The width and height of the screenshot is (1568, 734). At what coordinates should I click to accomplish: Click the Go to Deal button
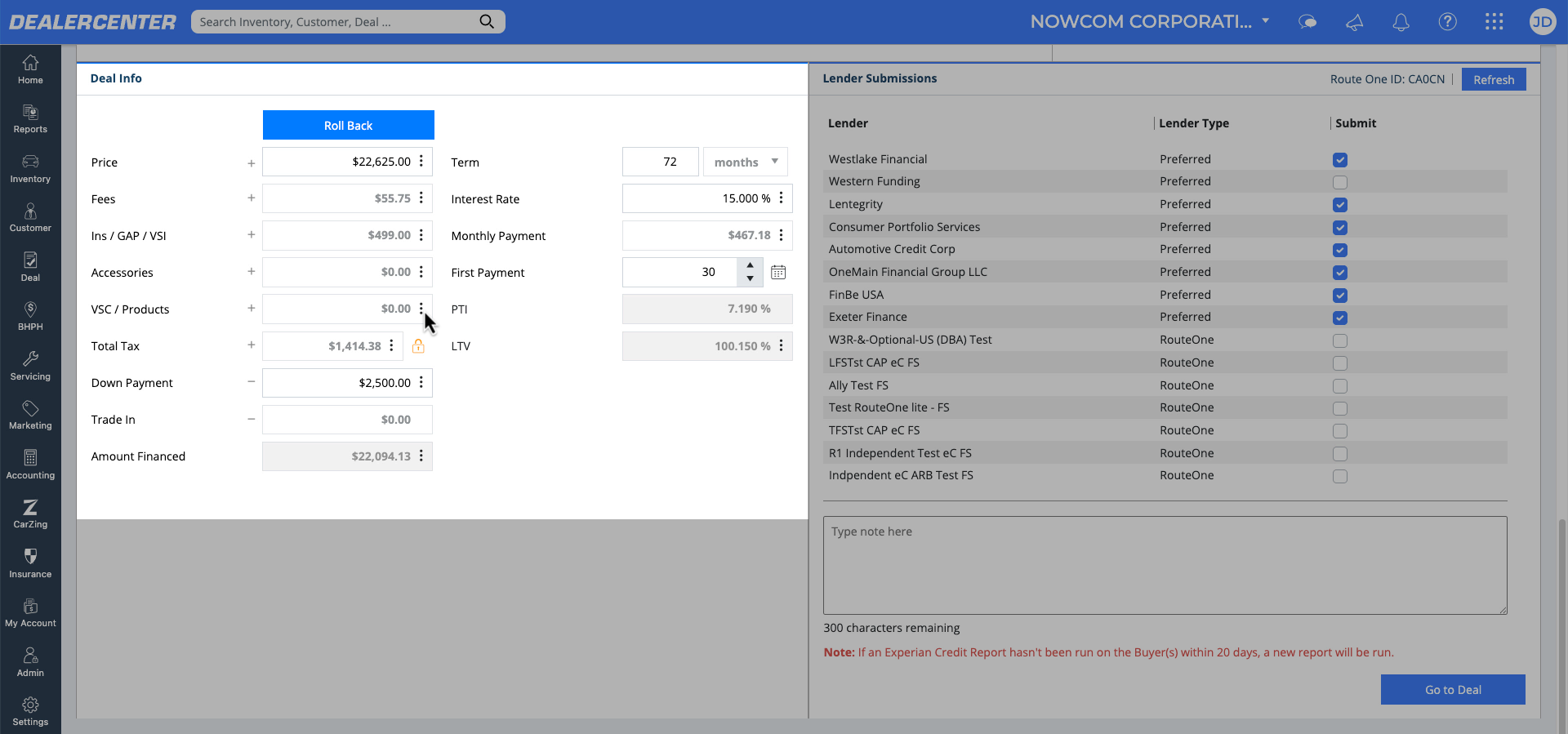tap(1453, 690)
